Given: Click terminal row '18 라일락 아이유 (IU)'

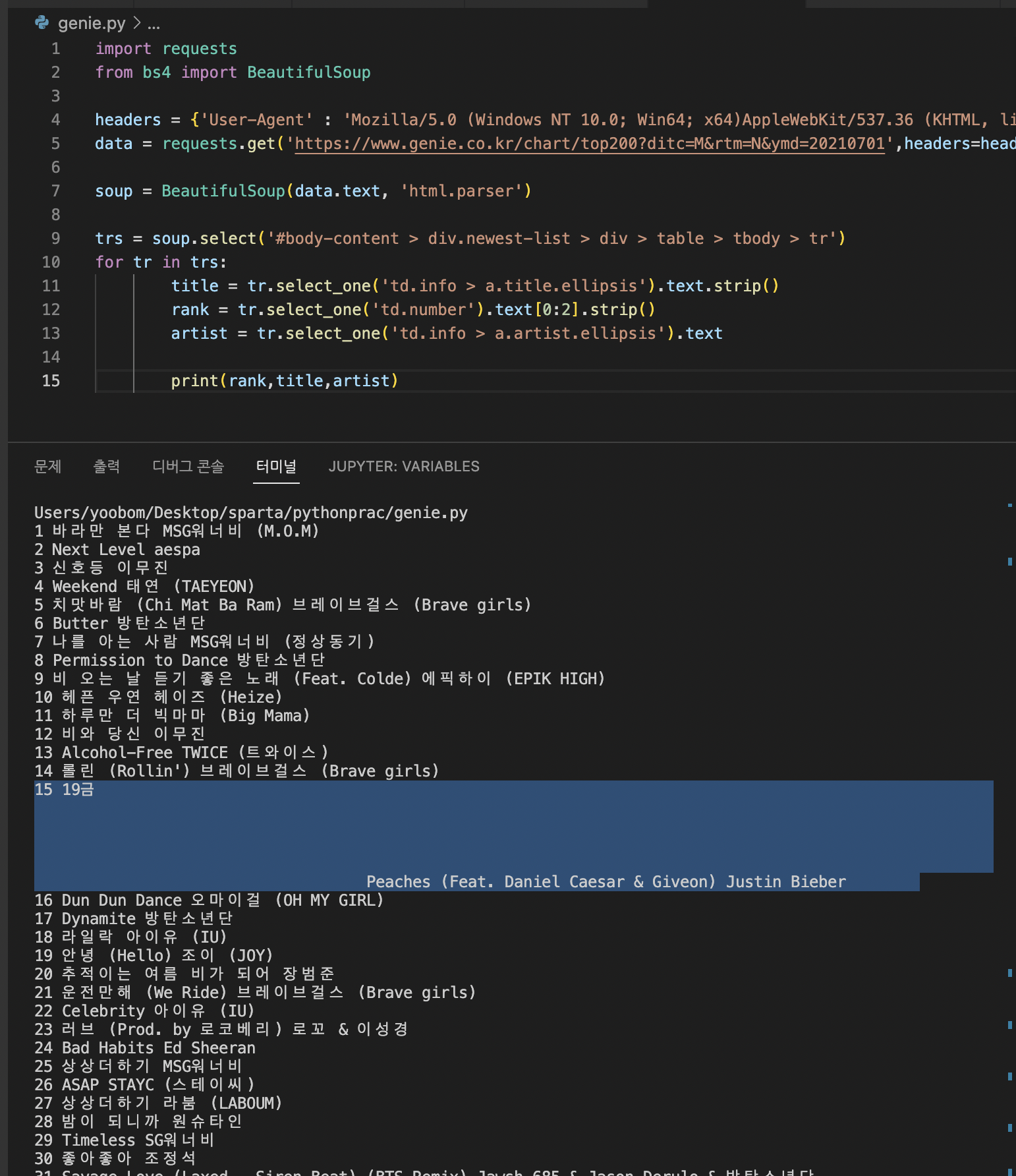Looking at the screenshot, I should coord(130,937).
